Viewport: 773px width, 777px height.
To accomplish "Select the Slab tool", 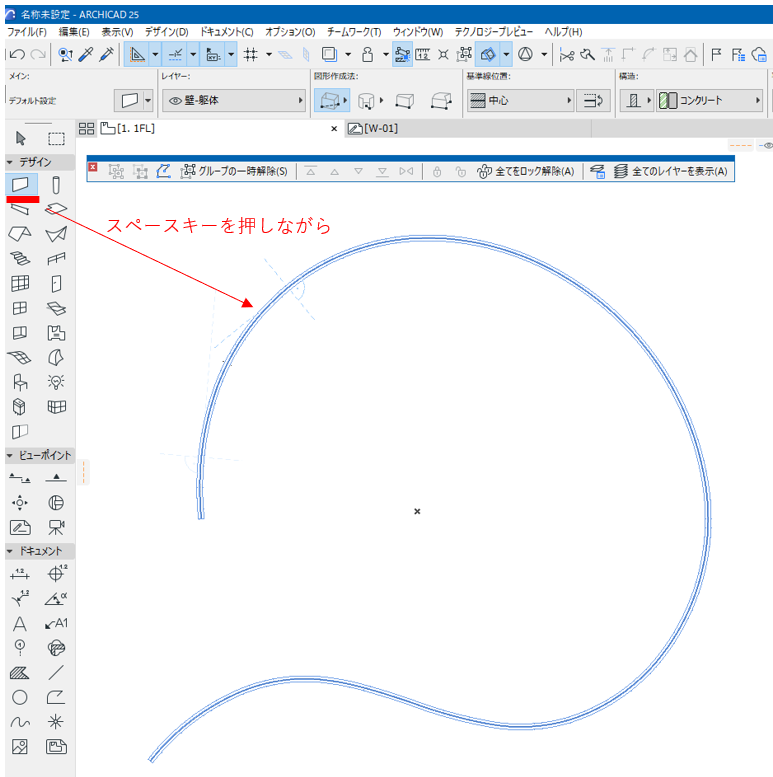I will [56, 209].
